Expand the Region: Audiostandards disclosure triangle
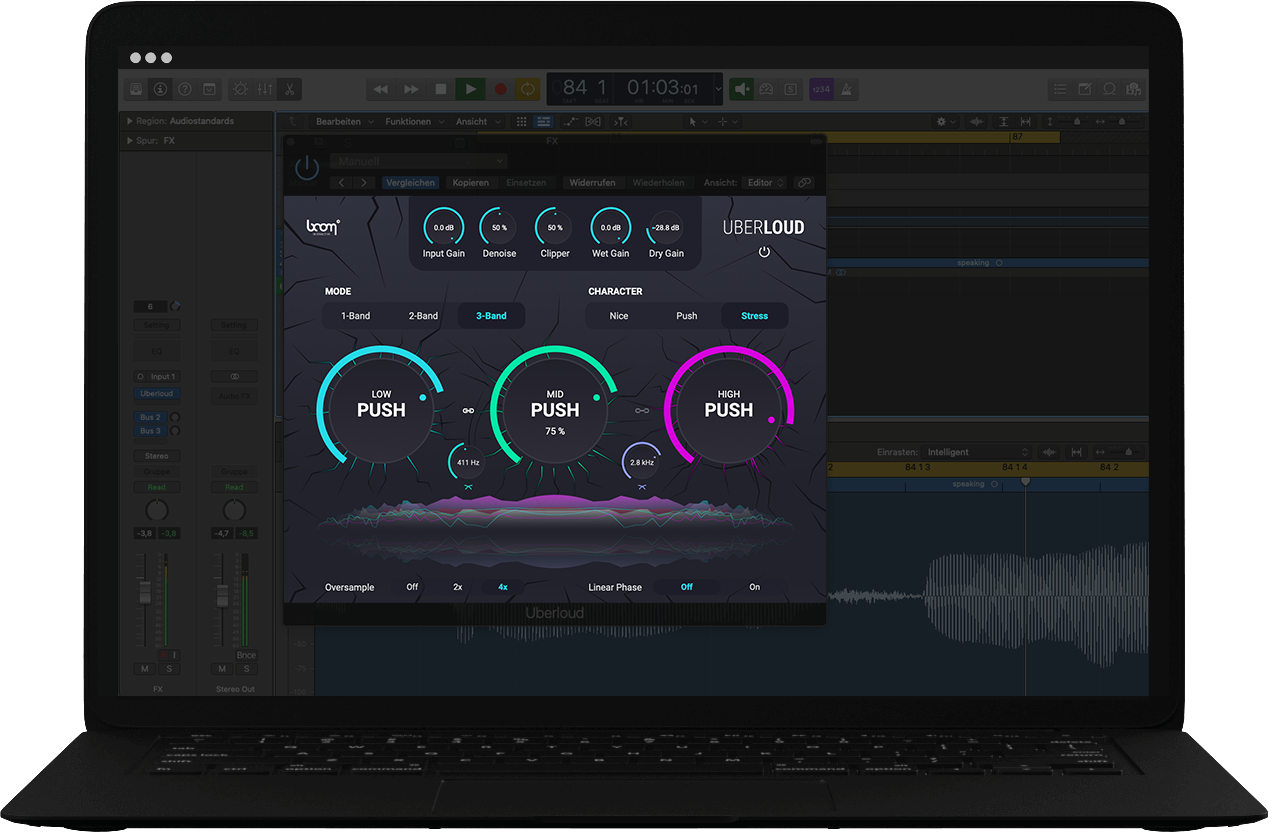1269x832 pixels. [130, 121]
